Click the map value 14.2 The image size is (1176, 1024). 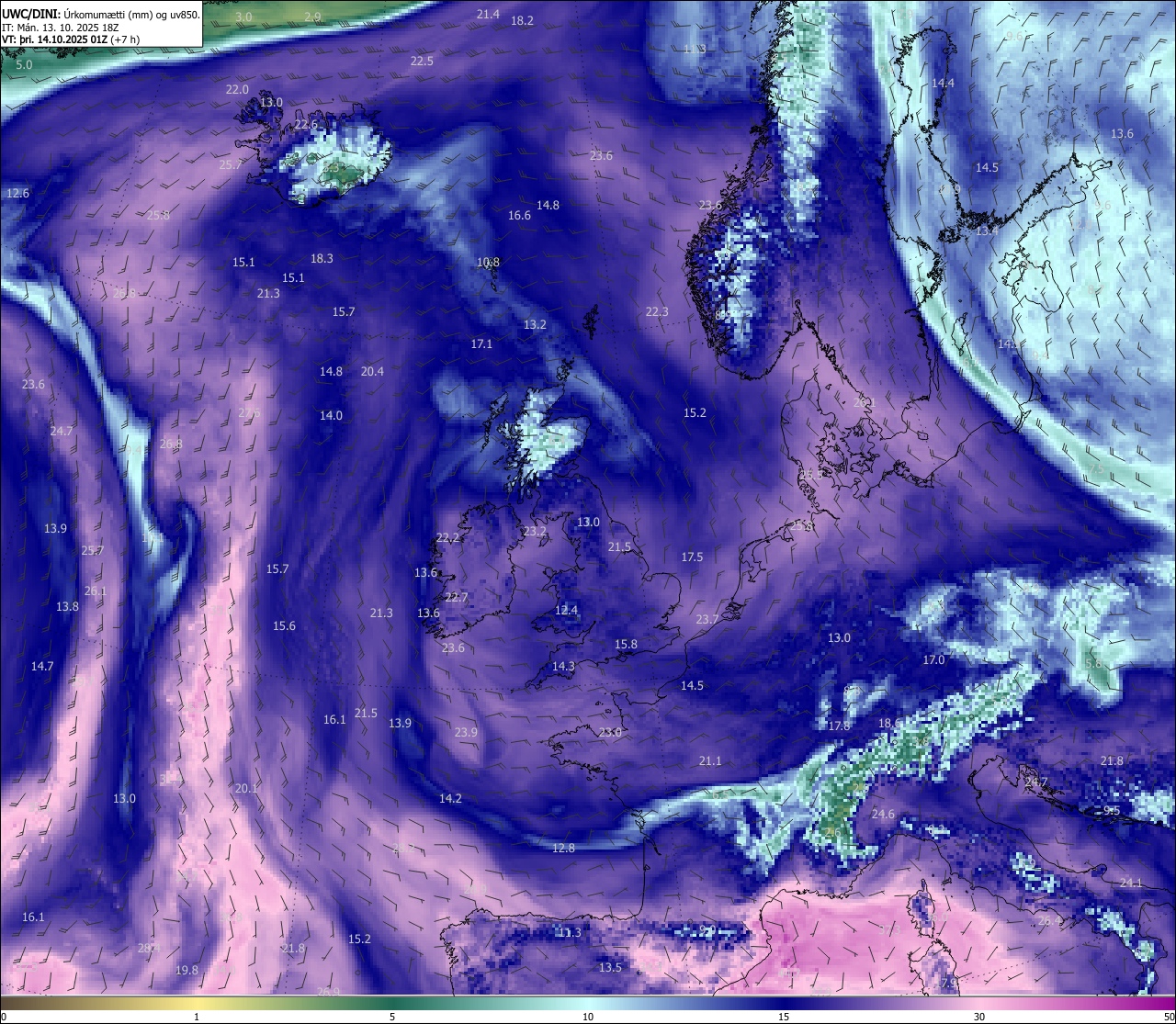pyautogui.click(x=450, y=799)
